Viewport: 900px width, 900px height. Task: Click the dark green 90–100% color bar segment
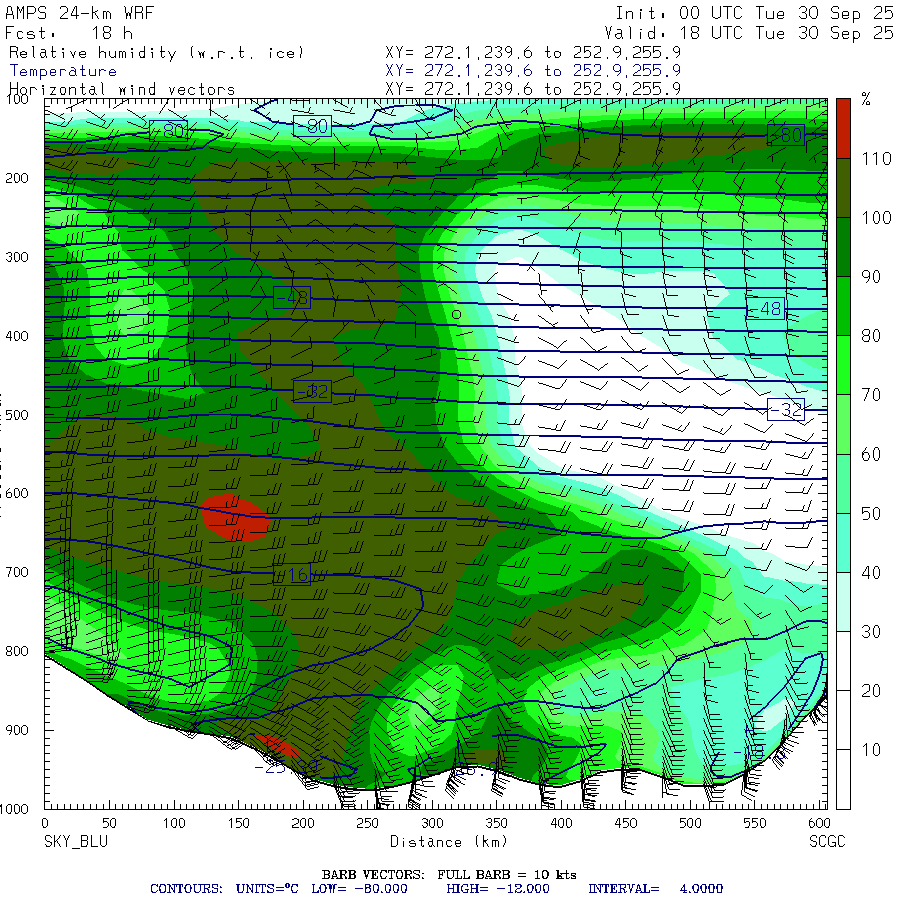click(x=843, y=247)
